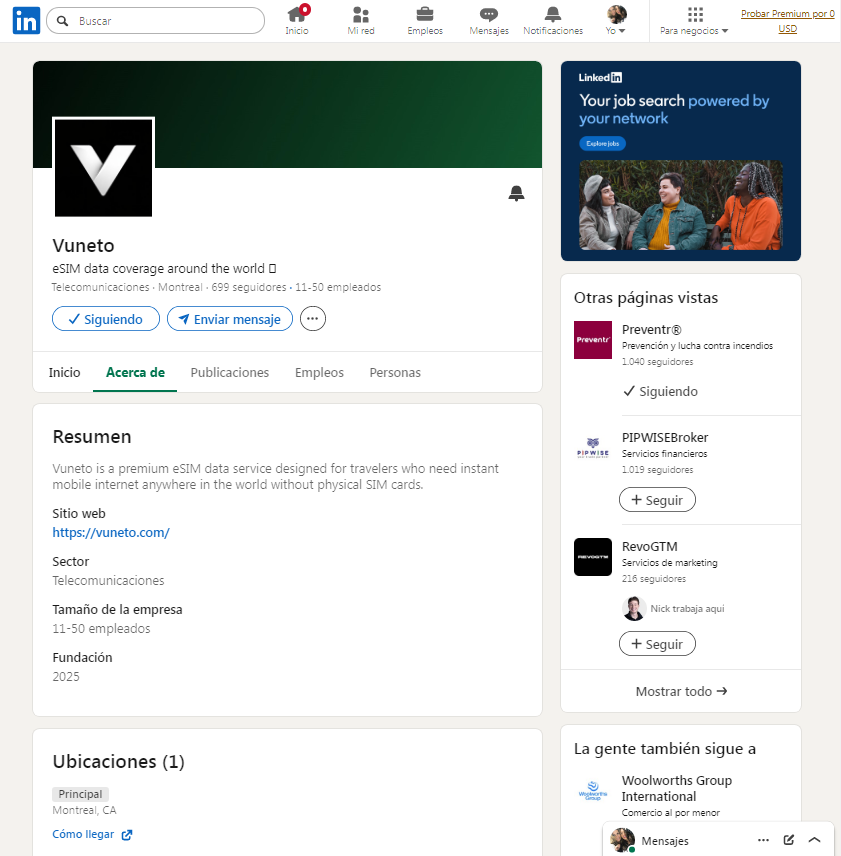
Task: Follow RevoGTM with Seguir button
Action: point(657,644)
